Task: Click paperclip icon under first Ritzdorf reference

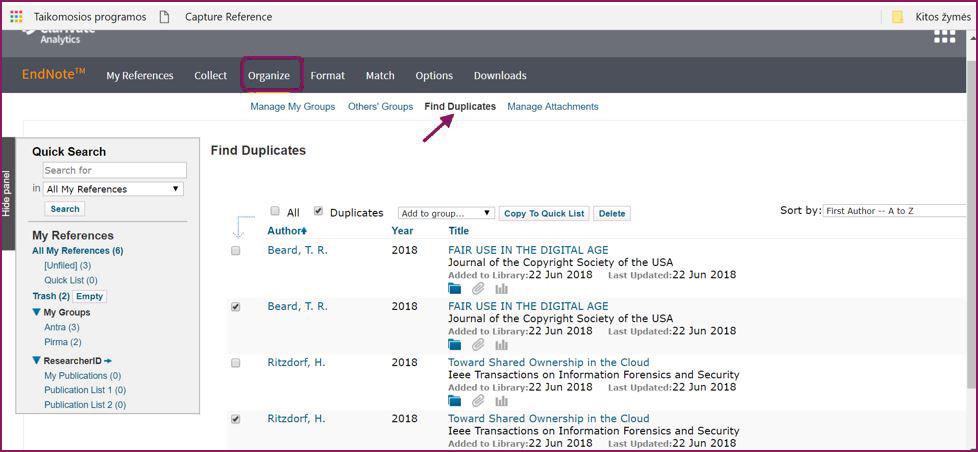Action: (478, 401)
